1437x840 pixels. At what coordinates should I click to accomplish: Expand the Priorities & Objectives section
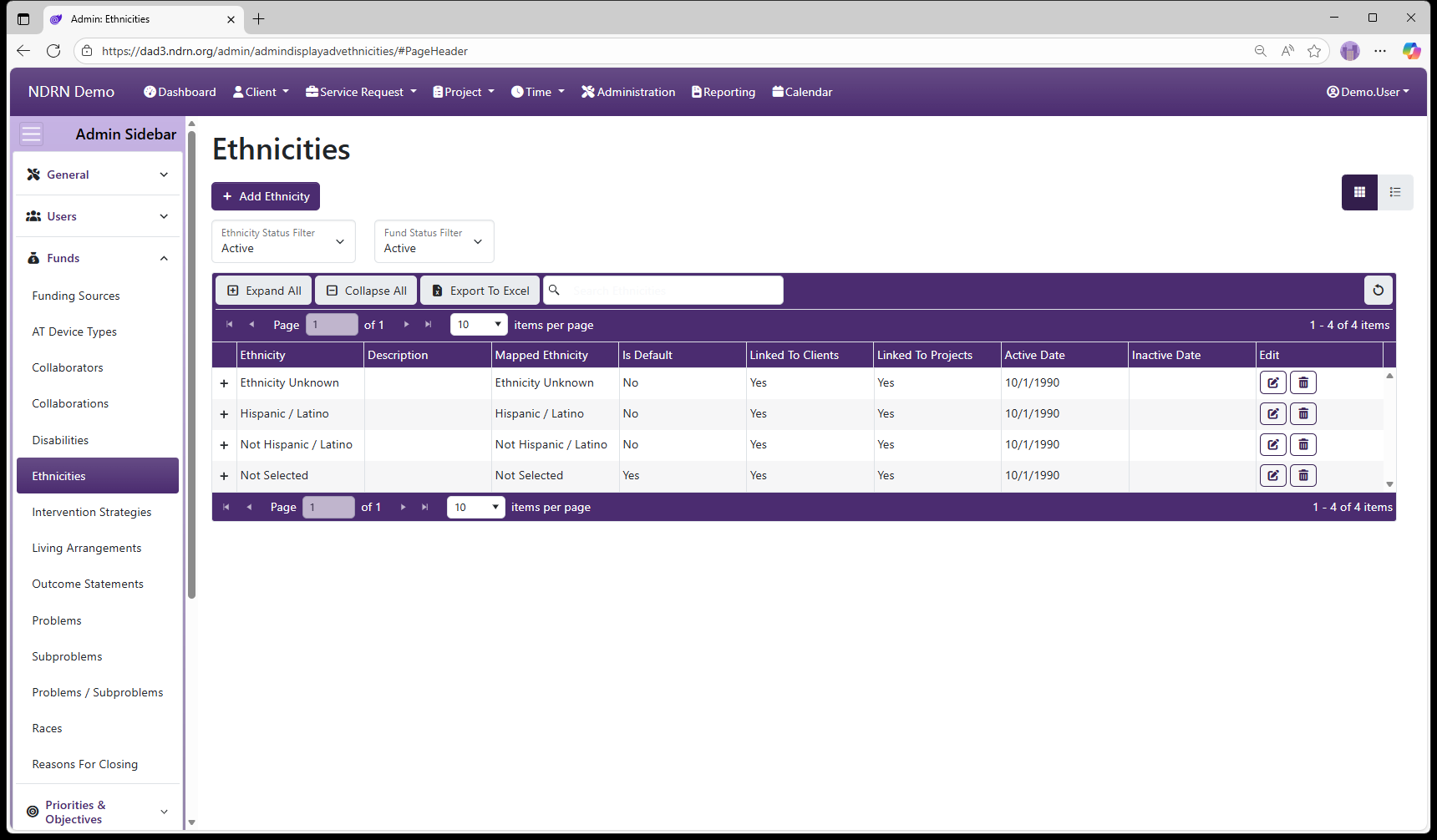[98, 812]
